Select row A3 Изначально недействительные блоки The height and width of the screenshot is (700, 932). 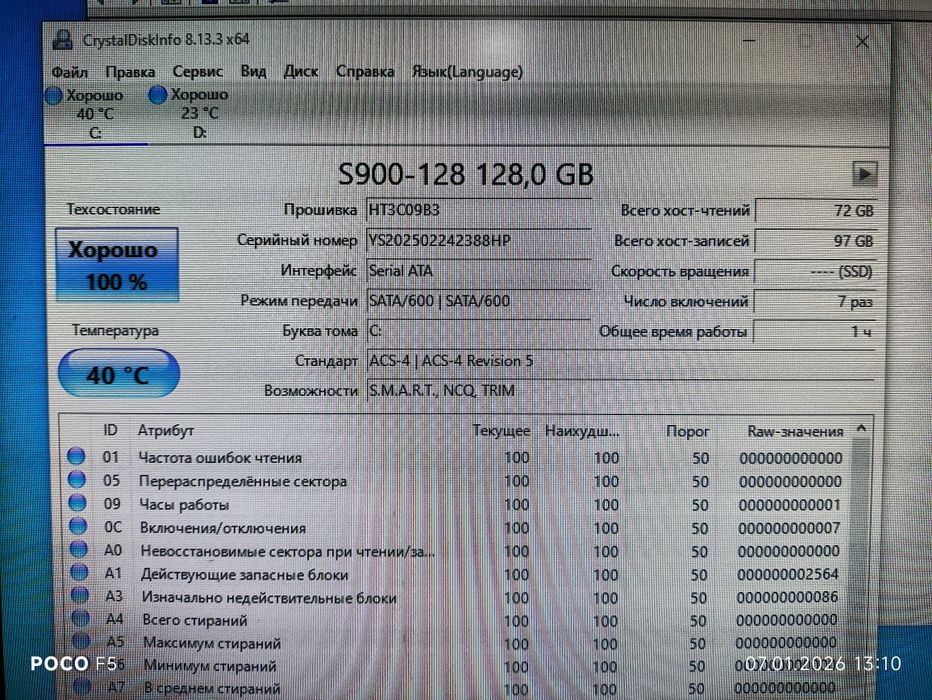pos(455,597)
